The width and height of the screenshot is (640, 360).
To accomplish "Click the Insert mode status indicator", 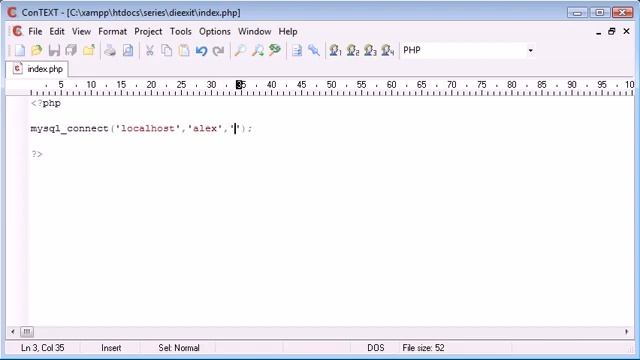I will click(x=111, y=348).
